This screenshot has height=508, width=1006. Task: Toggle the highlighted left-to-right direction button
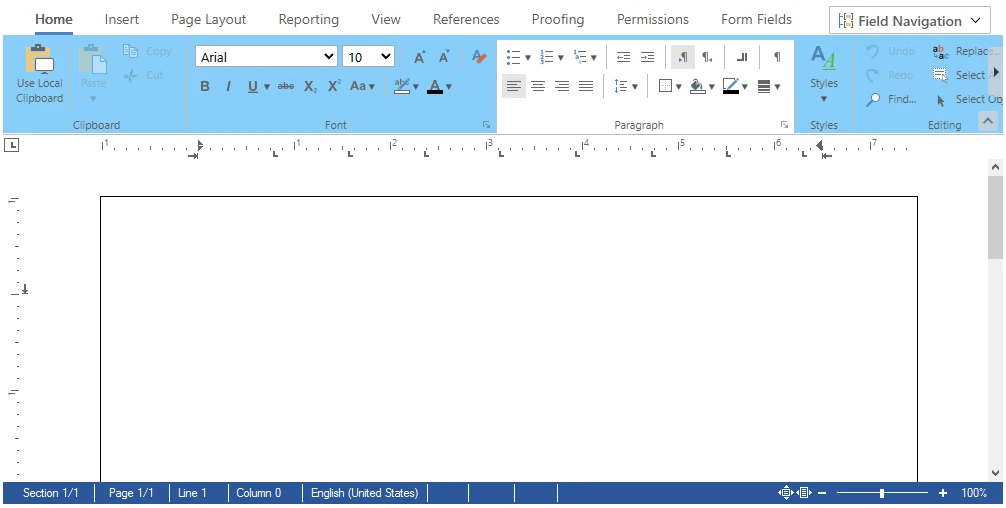(x=683, y=57)
